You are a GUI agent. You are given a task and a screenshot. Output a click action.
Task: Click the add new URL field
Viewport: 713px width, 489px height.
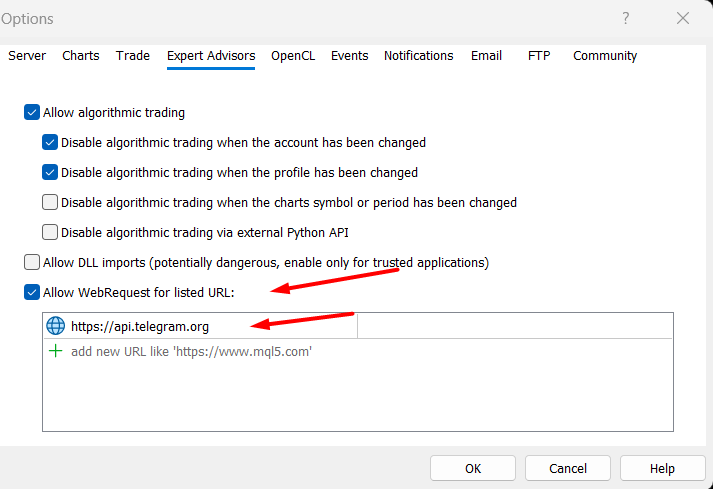coord(192,352)
